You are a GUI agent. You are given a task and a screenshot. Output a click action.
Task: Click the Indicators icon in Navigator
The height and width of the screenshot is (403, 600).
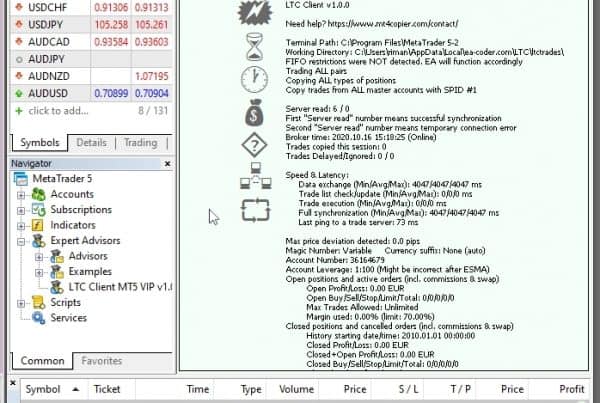(38, 225)
